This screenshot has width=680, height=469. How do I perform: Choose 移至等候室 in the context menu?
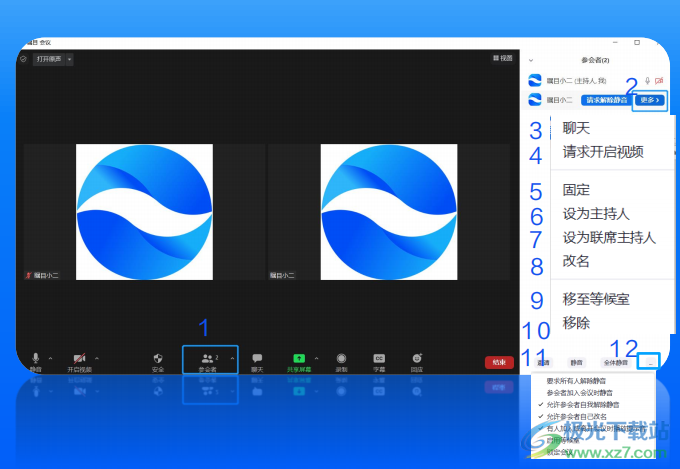tap(596, 299)
